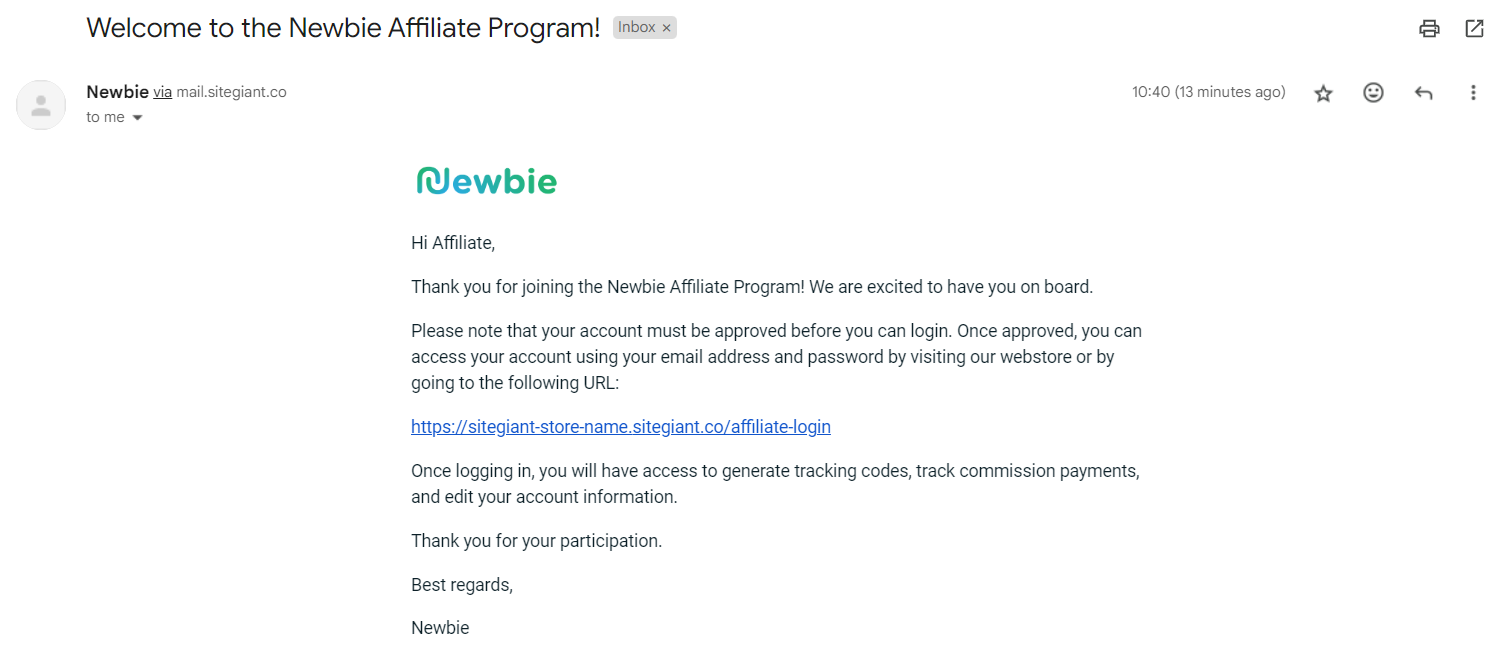Reply to the Newbie email
Screen dimensions: 1509x652
[x=1423, y=93]
